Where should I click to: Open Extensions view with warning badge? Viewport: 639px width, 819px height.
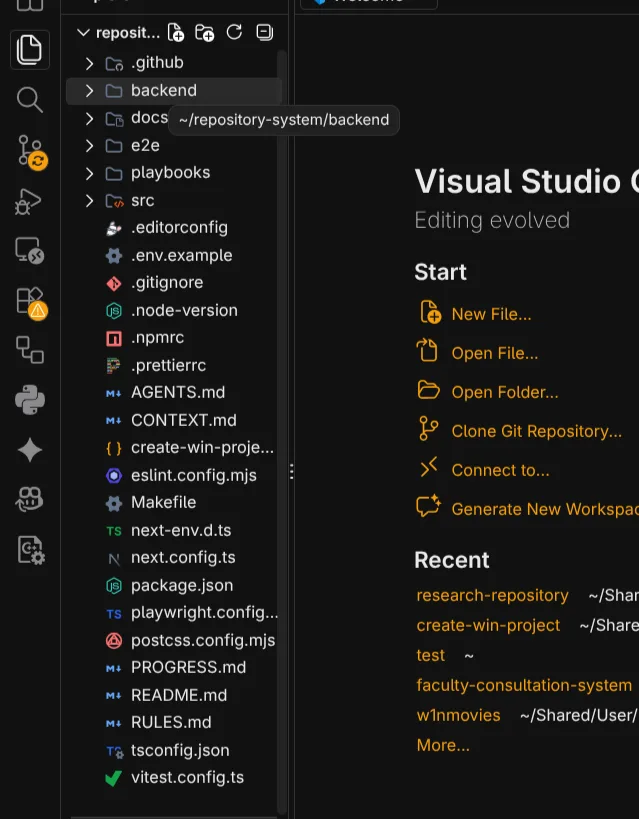(30, 302)
